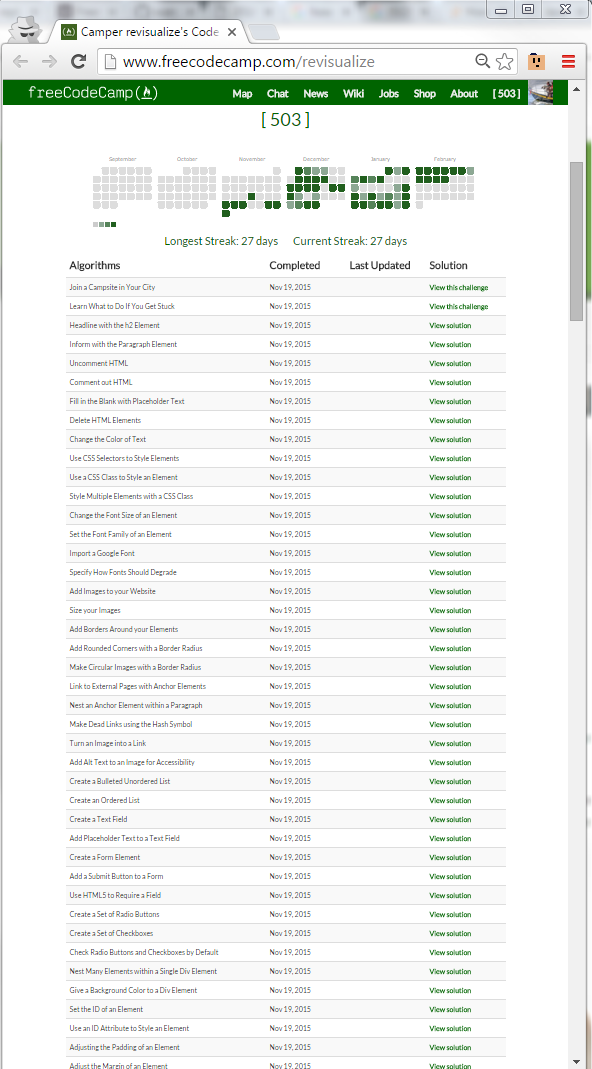View solution for Import a Google Font
592x1069 pixels.
click(x=450, y=554)
